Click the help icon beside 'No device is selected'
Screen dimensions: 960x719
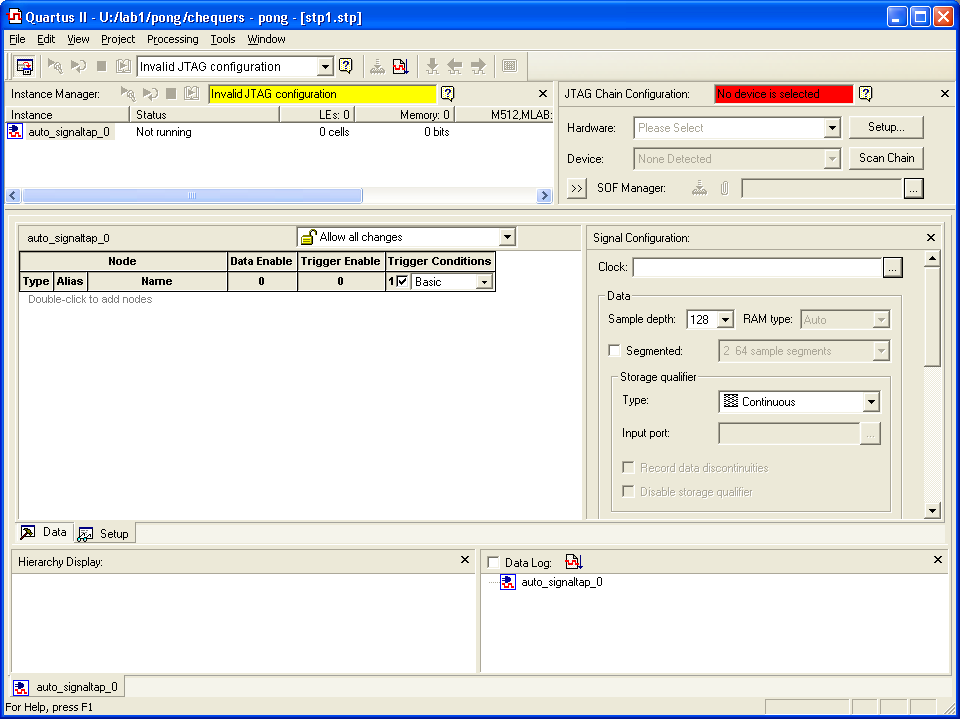(x=866, y=94)
